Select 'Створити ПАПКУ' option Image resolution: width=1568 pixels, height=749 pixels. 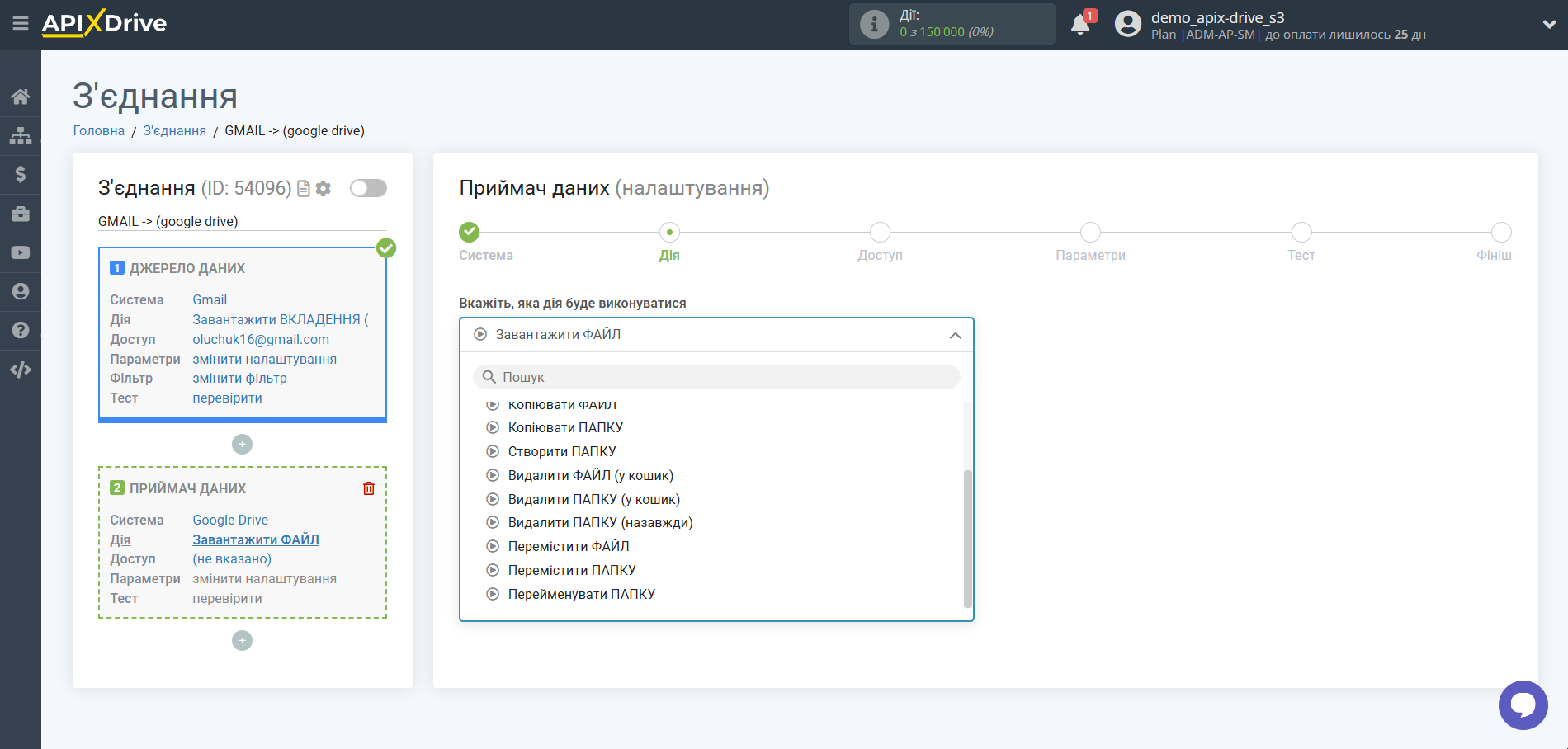tap(562, 452)
